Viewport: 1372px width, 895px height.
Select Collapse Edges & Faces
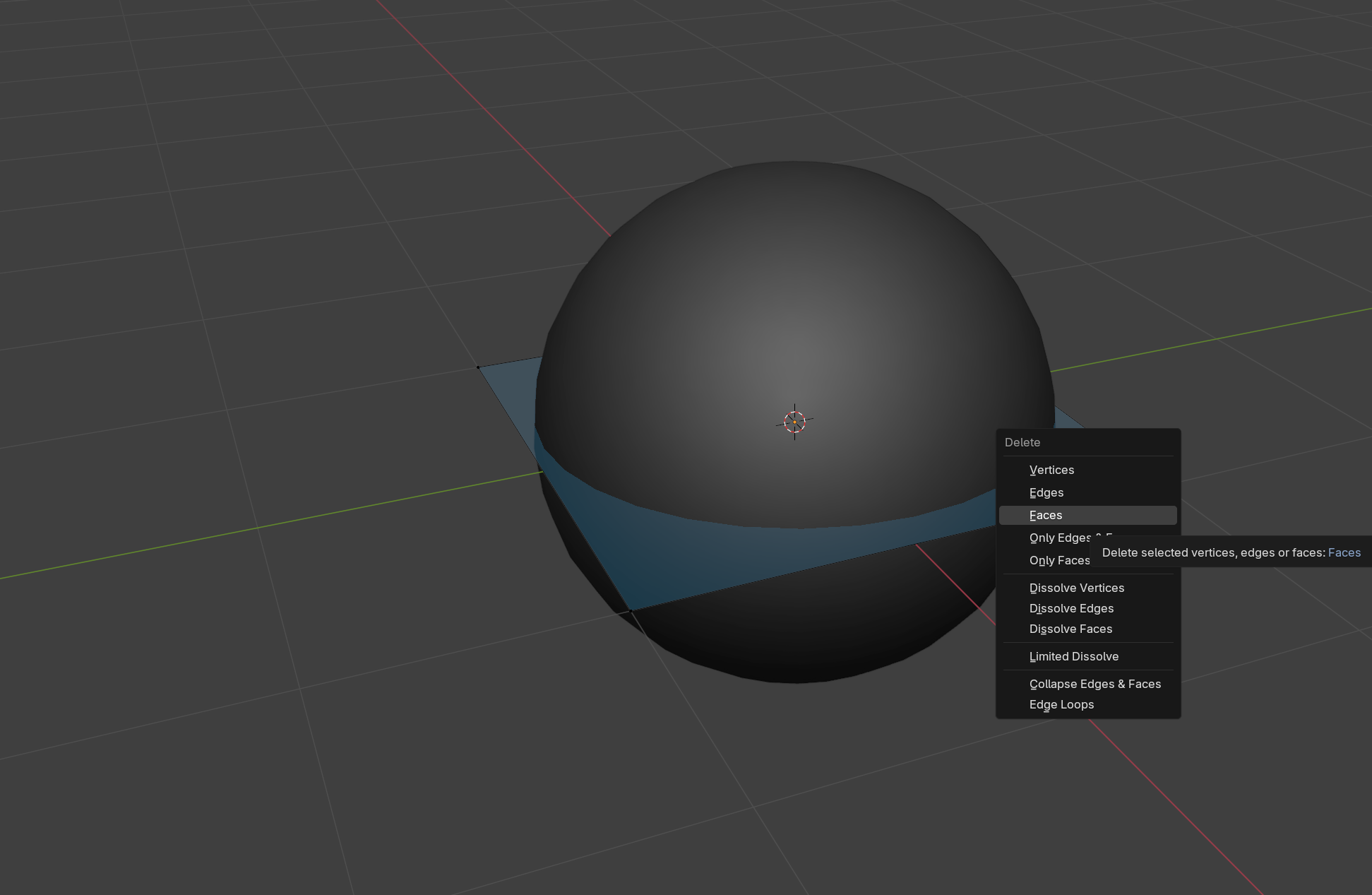tap(1094, 684)
